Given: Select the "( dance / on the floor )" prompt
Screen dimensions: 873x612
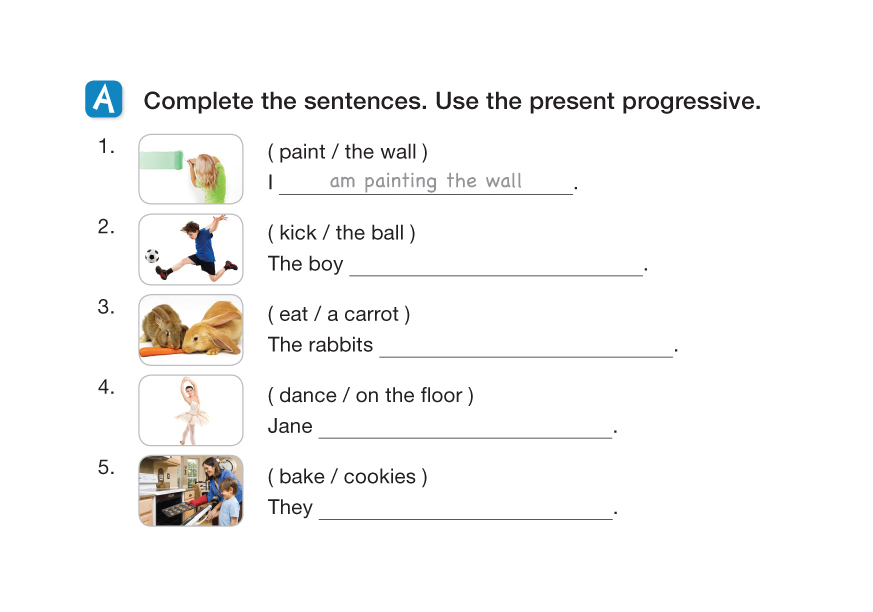Looking at the screenshot, I should point(370,395).
